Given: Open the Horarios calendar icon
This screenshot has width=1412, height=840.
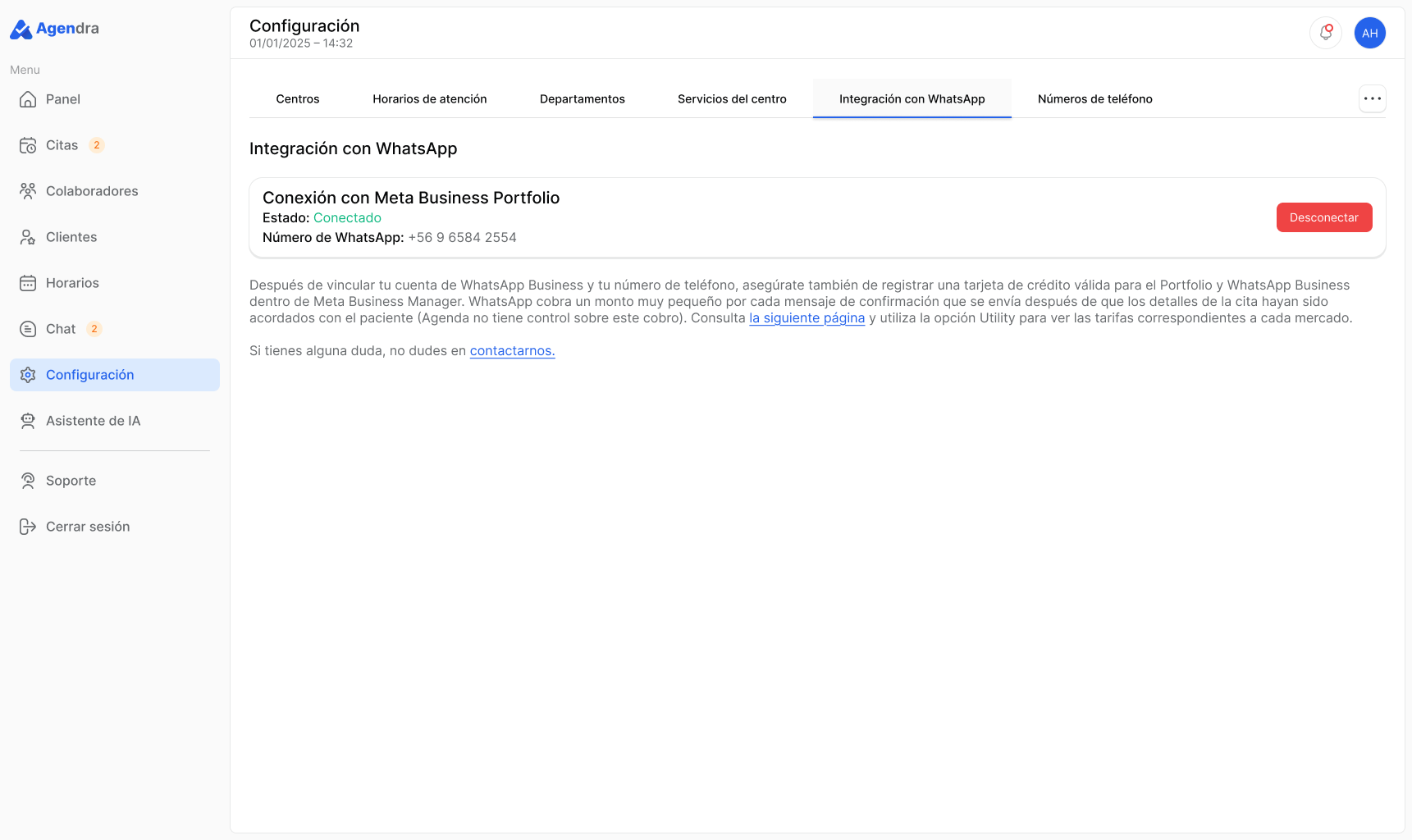Looking at the screenshot, I should pyautogui.click(x=28, y=283).
